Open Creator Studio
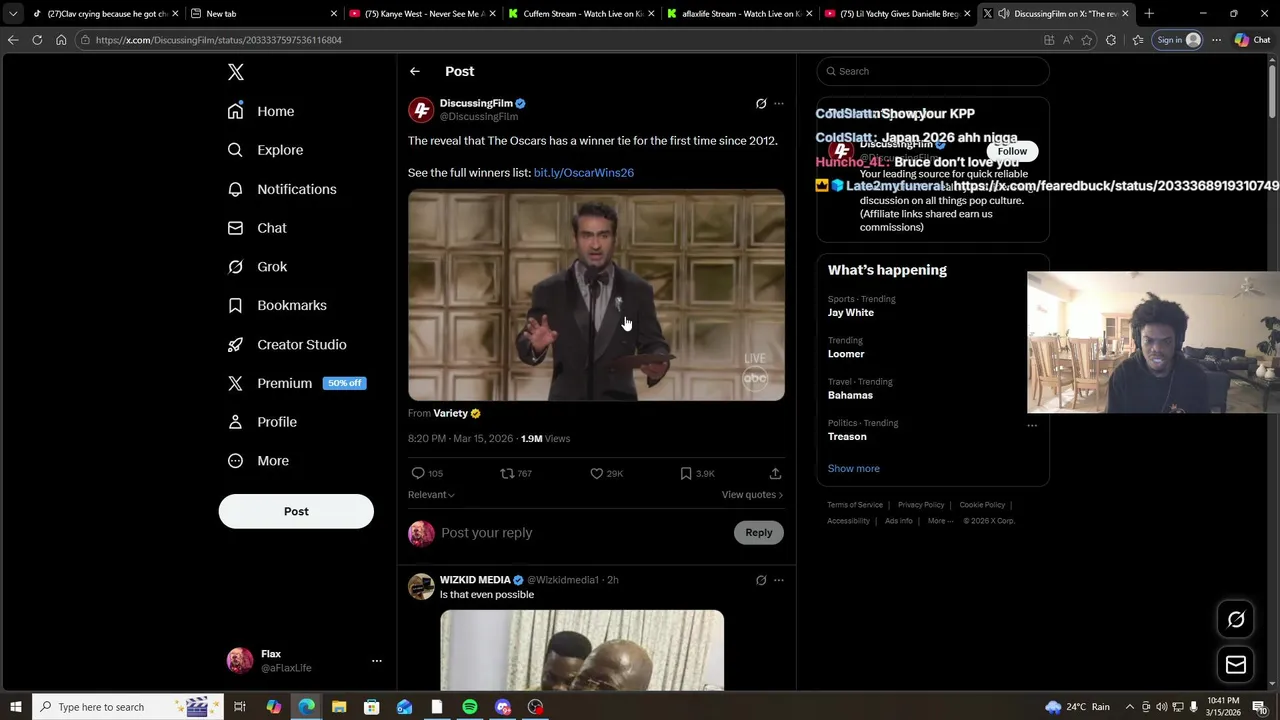Screen dimensions: 1280x720 [287, 344]
